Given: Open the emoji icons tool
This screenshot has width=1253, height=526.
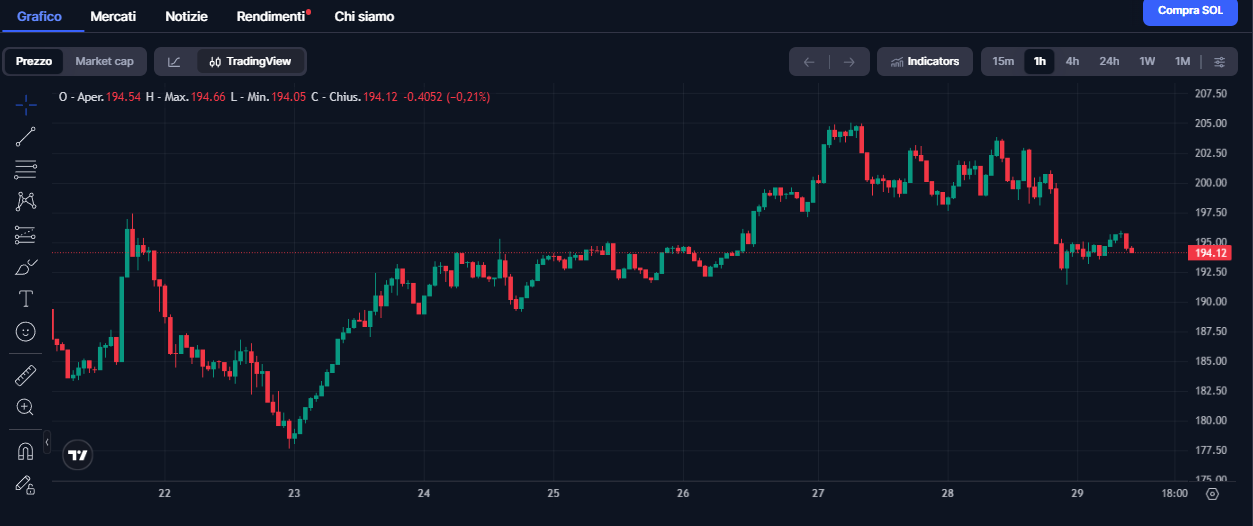Looking at the screenshot, I should (26, 331).
